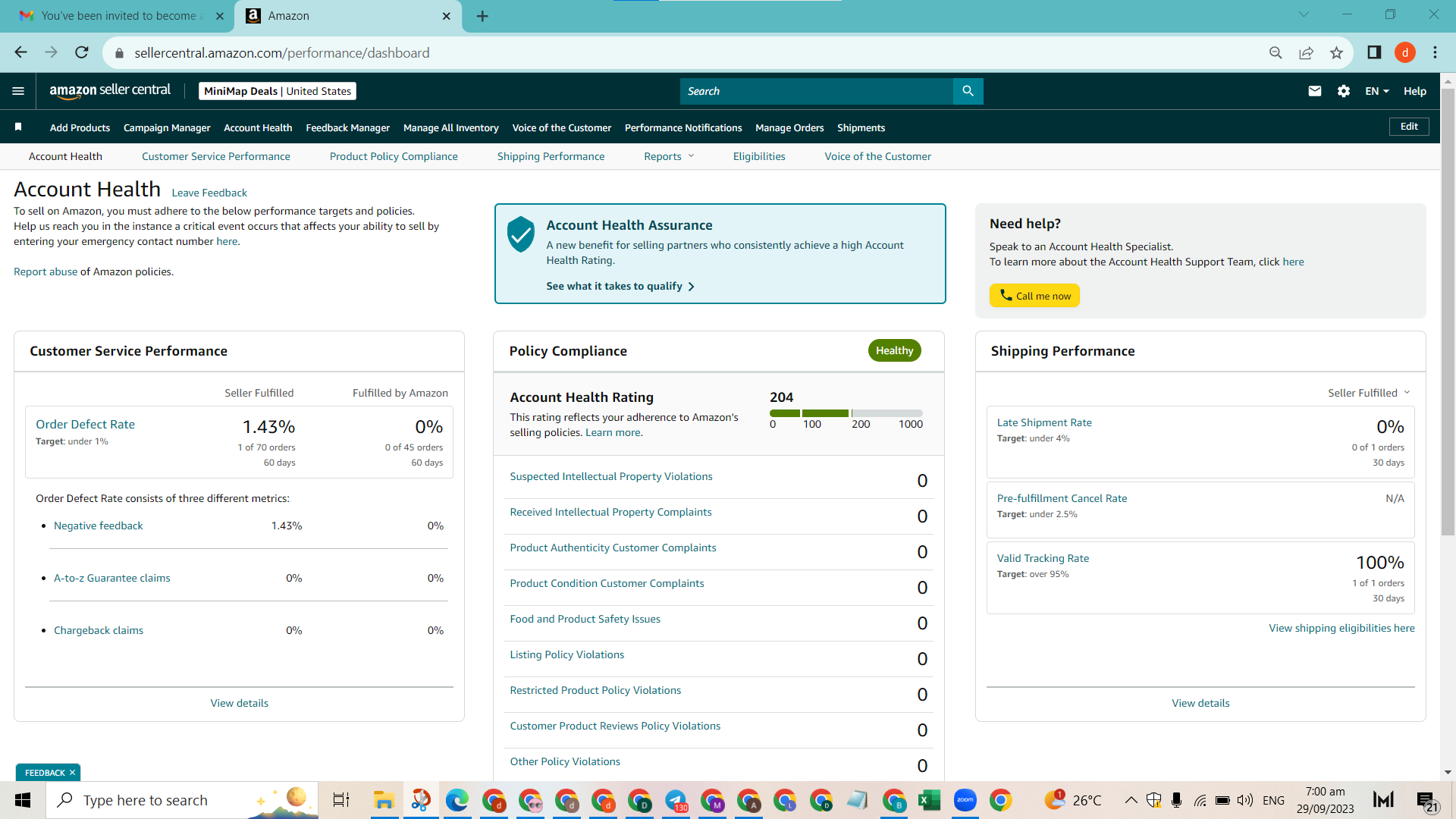Click the browser address bar URL
Viewport: 1456px width, 819px height.
coord(282,52)
